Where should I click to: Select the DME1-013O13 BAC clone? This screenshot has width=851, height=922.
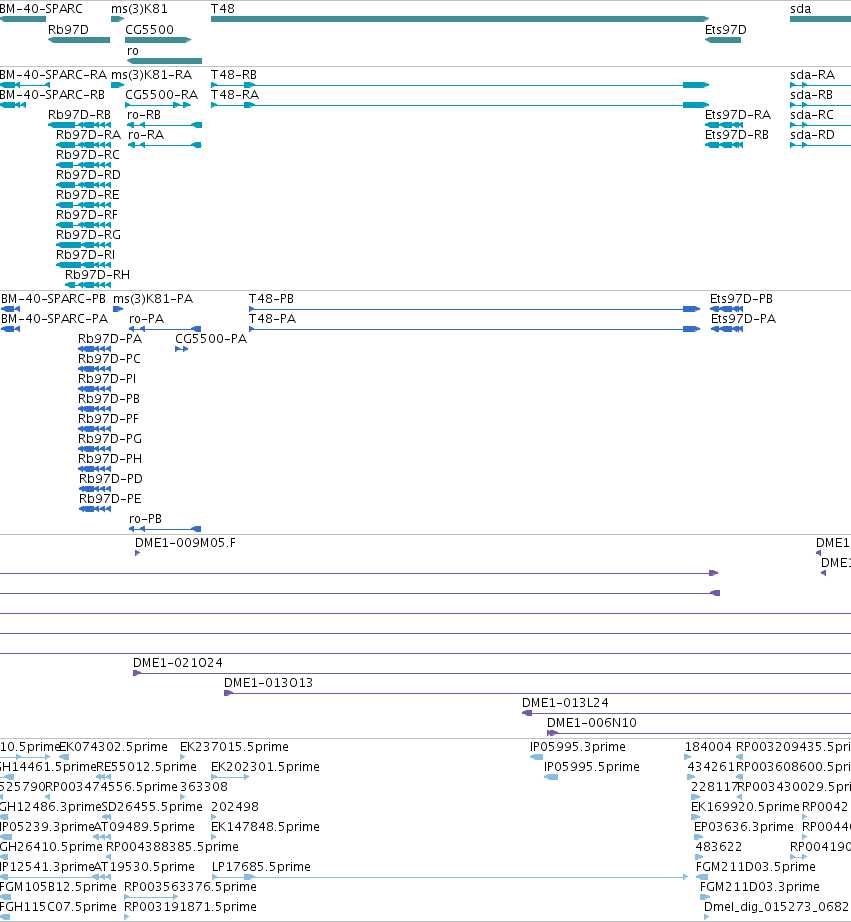[x=268, y=683]
